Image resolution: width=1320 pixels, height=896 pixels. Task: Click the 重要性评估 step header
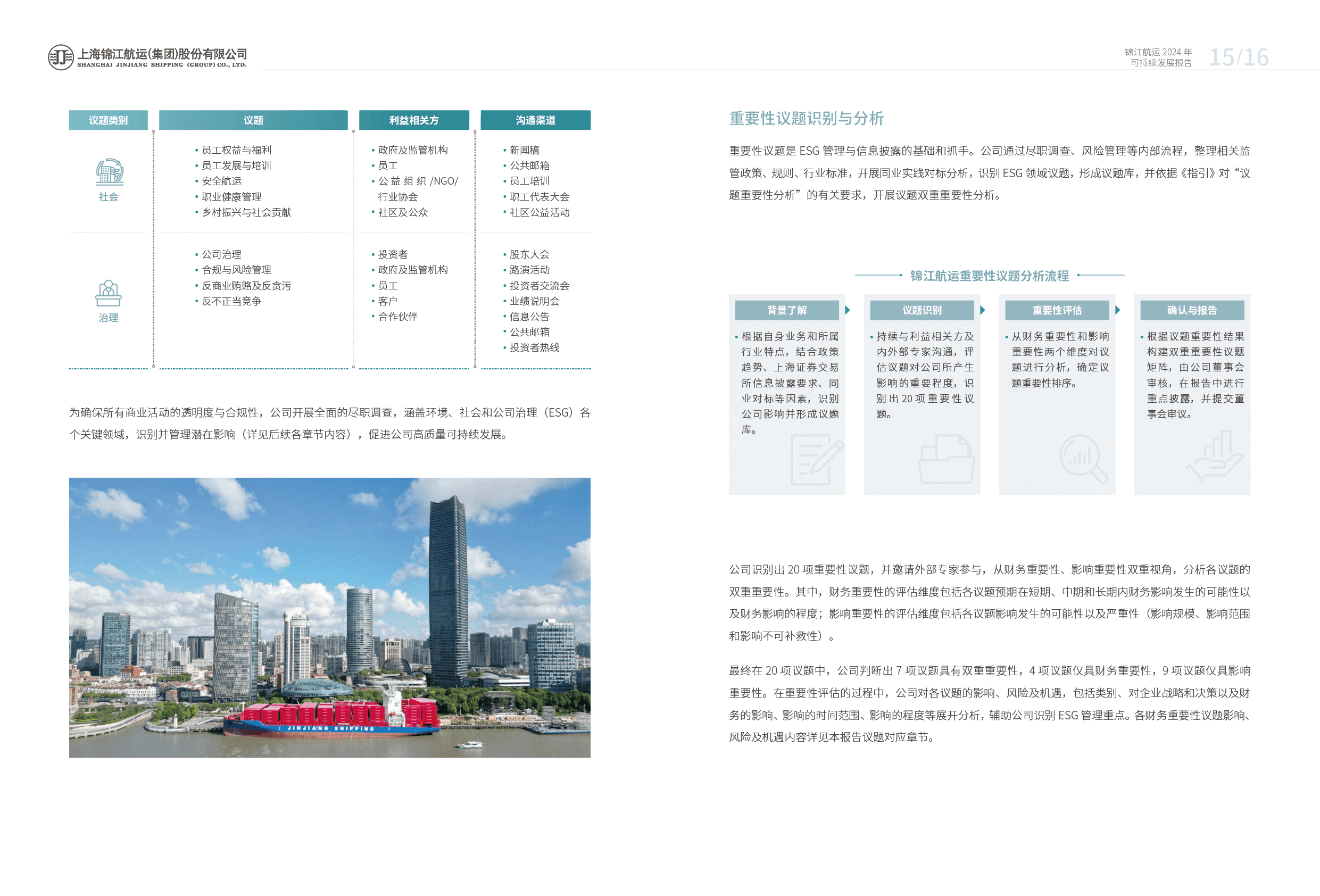(1057, 310)
